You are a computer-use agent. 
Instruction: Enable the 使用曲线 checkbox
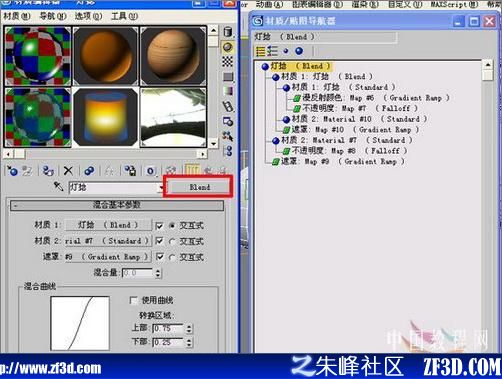(133, 300)
